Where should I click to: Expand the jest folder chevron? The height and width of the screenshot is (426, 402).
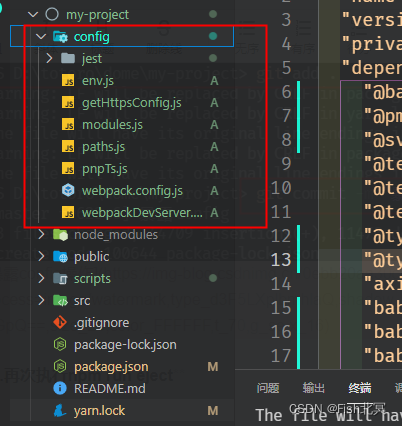(x=49, y=58)
